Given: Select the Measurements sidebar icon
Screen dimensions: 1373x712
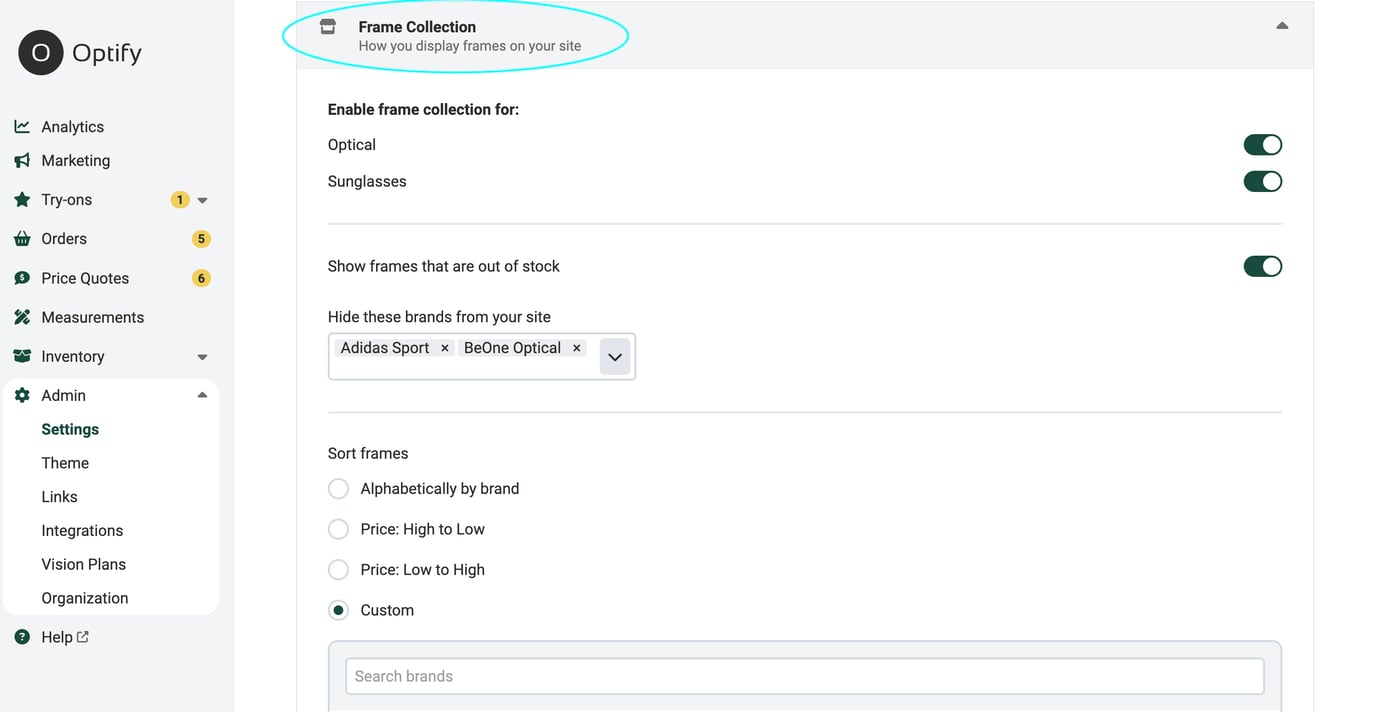Looking at the screenshot, I should (x=22, y=316).
